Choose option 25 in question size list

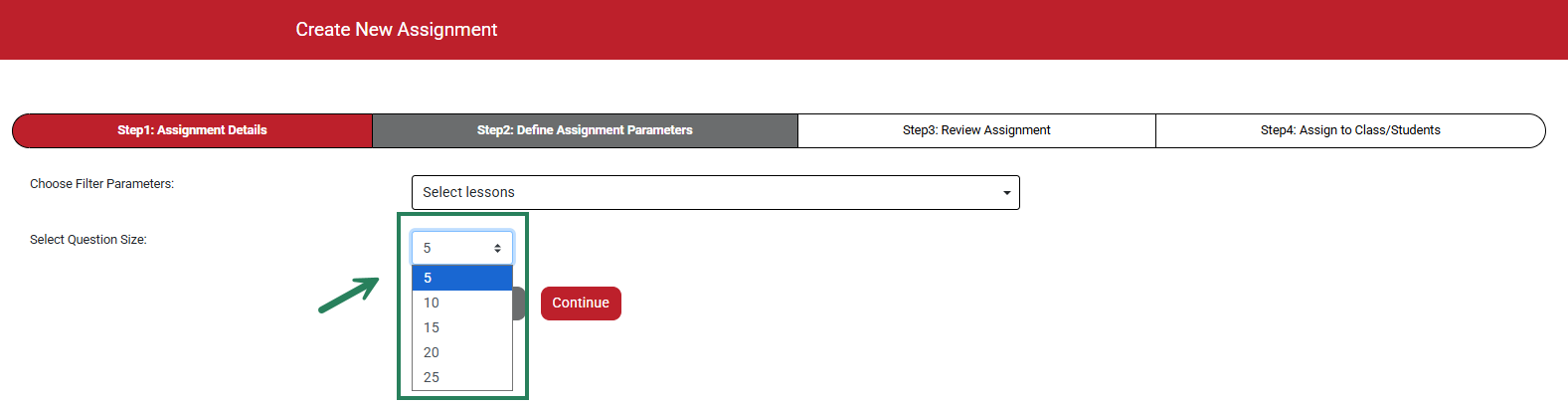coord(462,377)
